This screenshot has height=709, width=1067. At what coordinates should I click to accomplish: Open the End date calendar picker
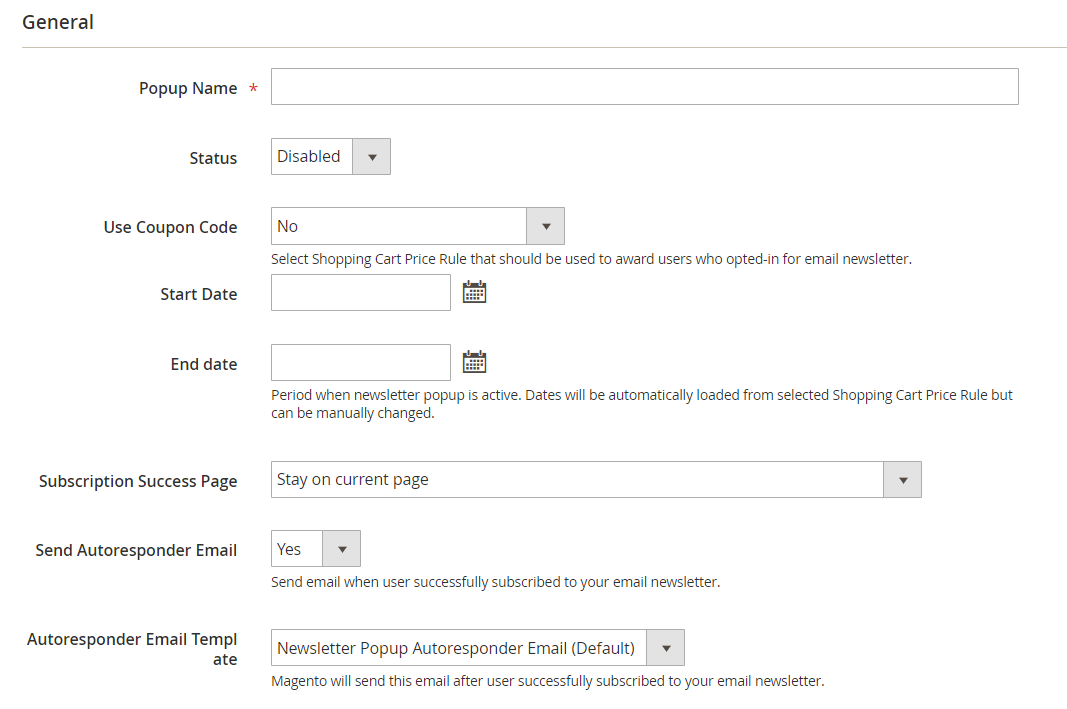(474, 362)
